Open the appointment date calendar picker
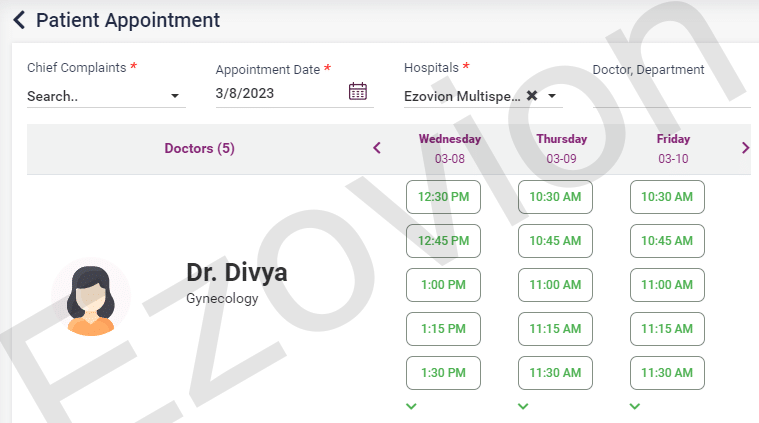759x423 pixels. [358, 92]
